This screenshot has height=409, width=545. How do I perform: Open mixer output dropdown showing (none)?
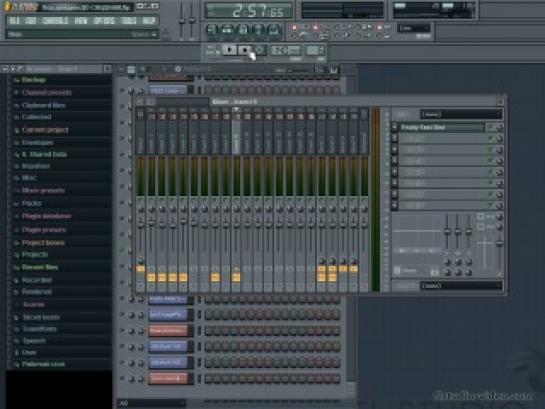461,286
